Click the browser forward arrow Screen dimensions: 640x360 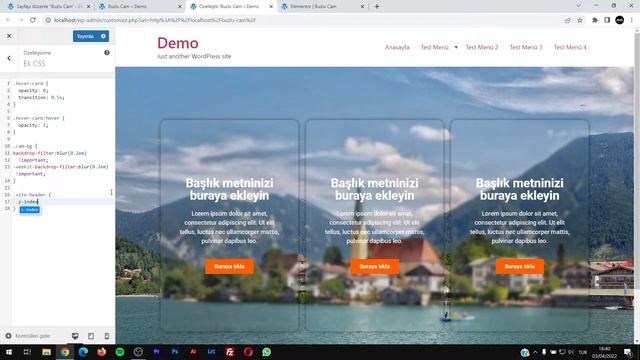(x=20, y=20)
